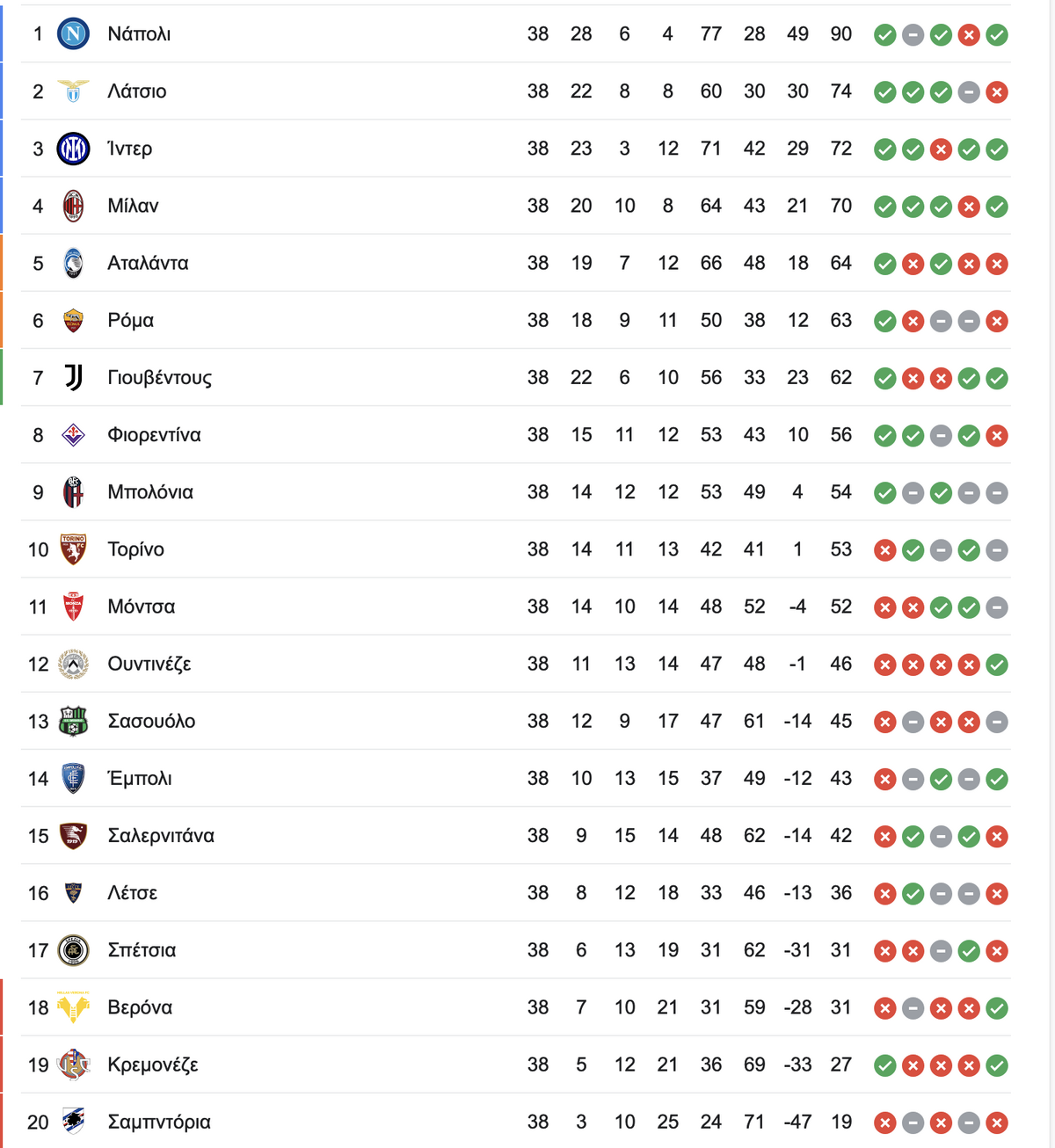Click the Fiorentina diamond crest icon
The width and height of the screenshot is (1055, 1148).
pos(73,435)
